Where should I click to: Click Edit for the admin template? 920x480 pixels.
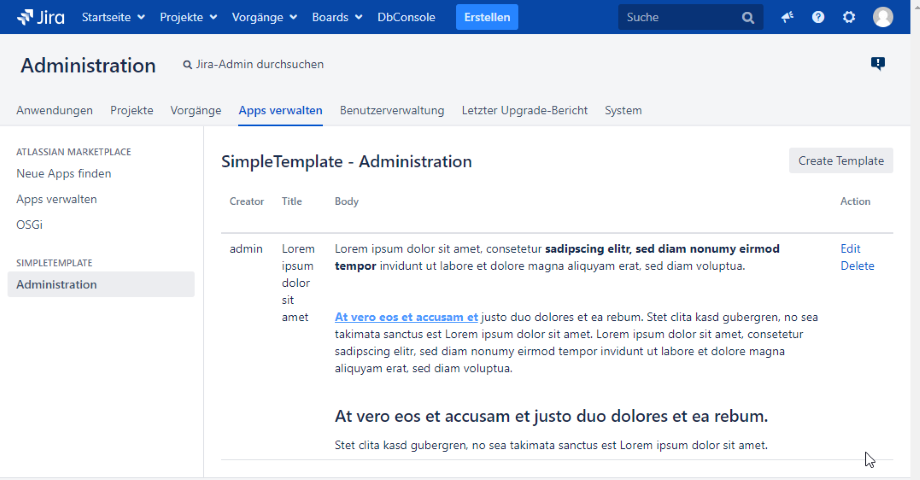(850, 249)
